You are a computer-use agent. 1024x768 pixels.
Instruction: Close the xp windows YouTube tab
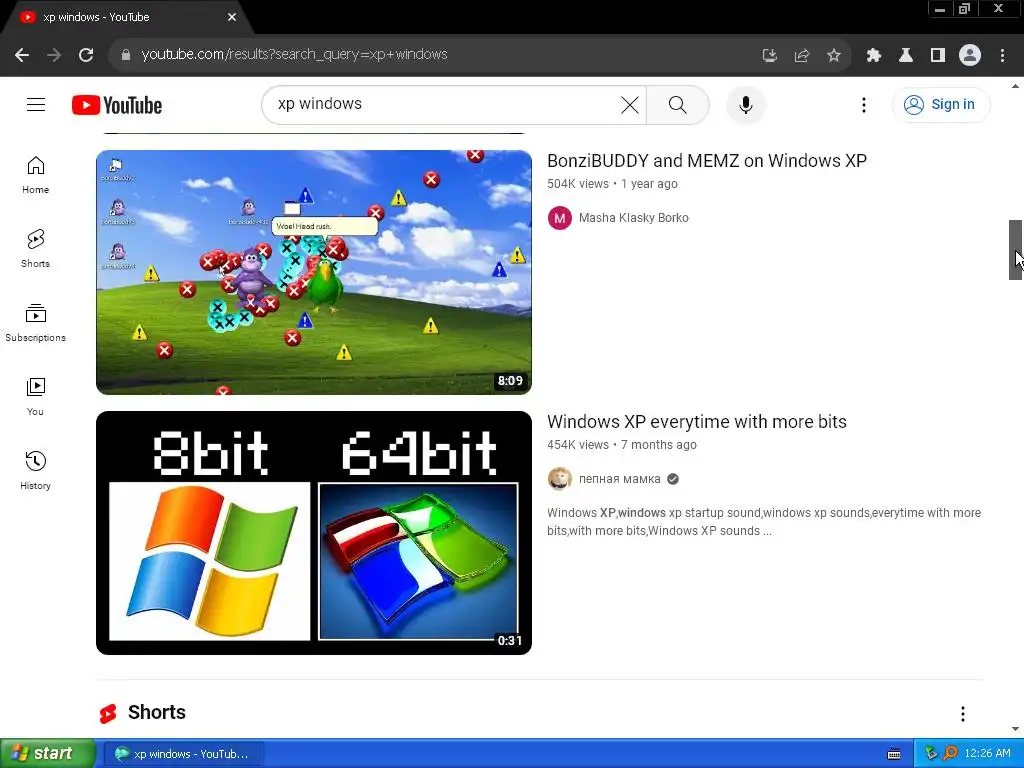[x=232, y=17]
